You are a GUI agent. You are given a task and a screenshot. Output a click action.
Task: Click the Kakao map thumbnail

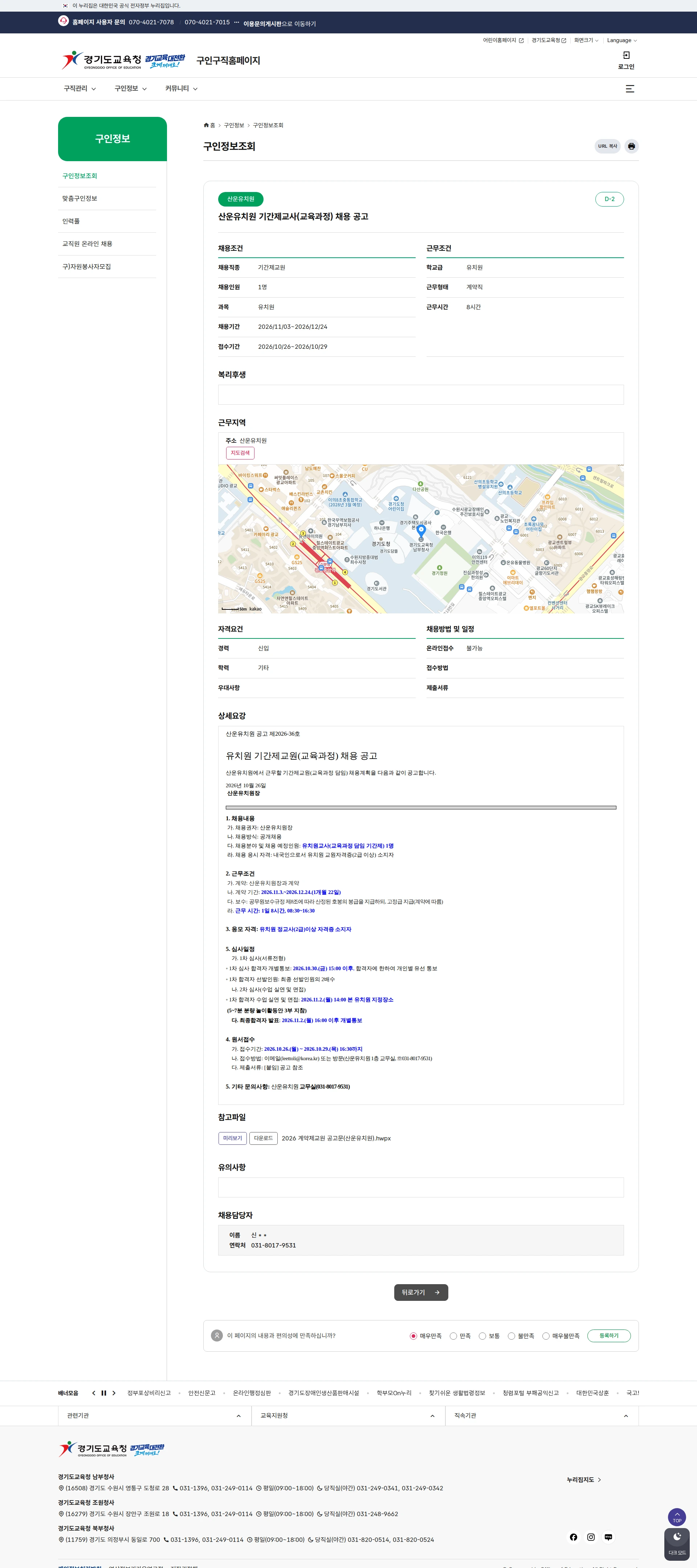[421, 539]
